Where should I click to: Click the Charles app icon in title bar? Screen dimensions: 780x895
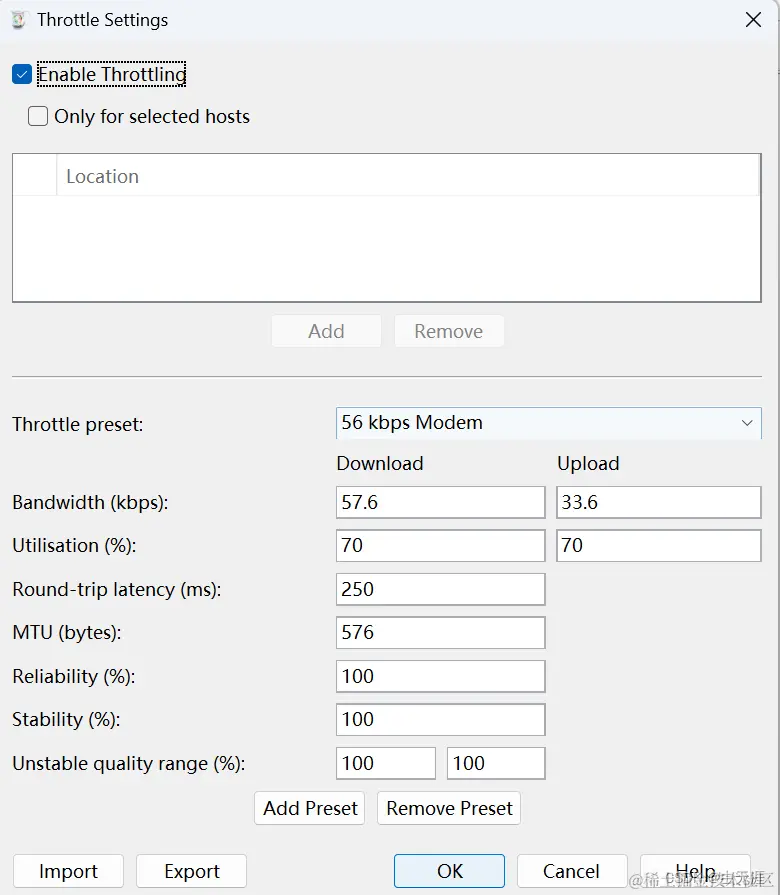click(18, 20)
